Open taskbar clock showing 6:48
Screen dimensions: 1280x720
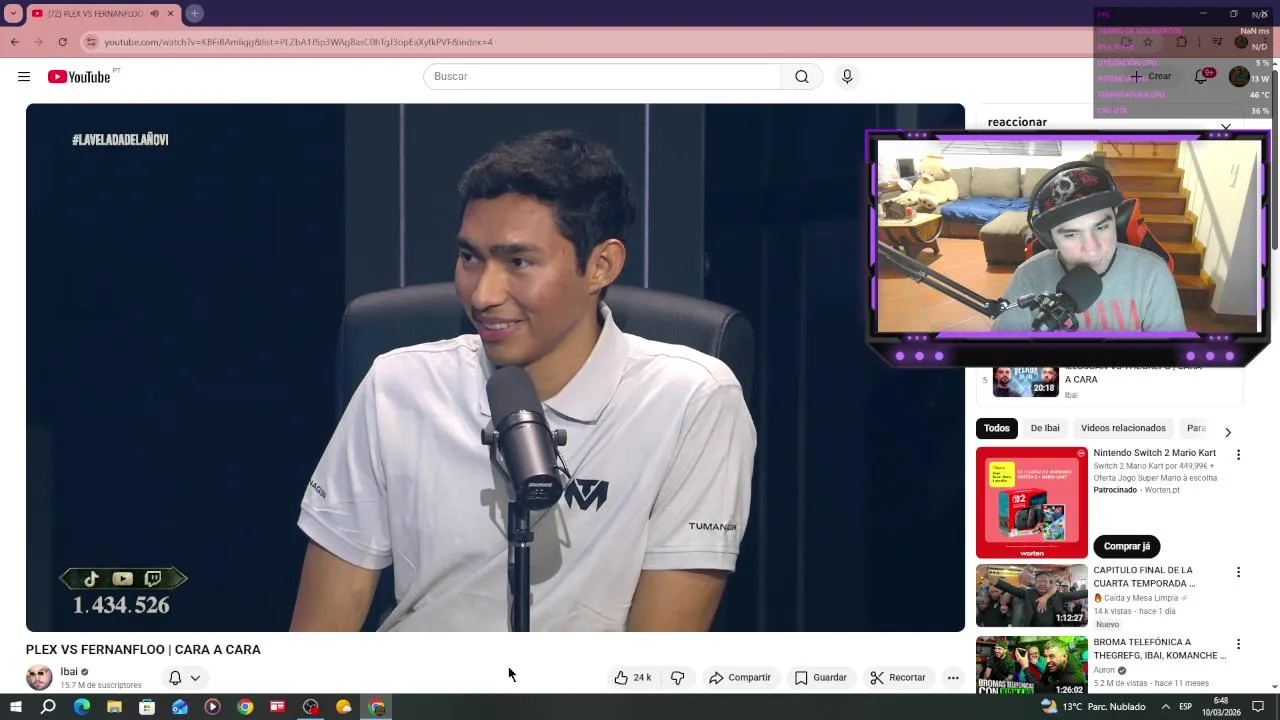[1221, 707]
